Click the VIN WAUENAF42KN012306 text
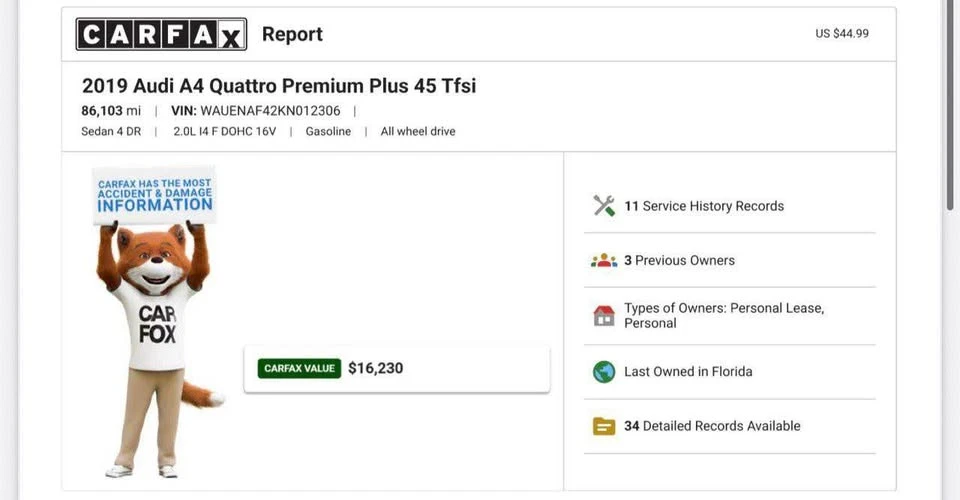This screenshot has height=500, width=960. tap(255, 111)
